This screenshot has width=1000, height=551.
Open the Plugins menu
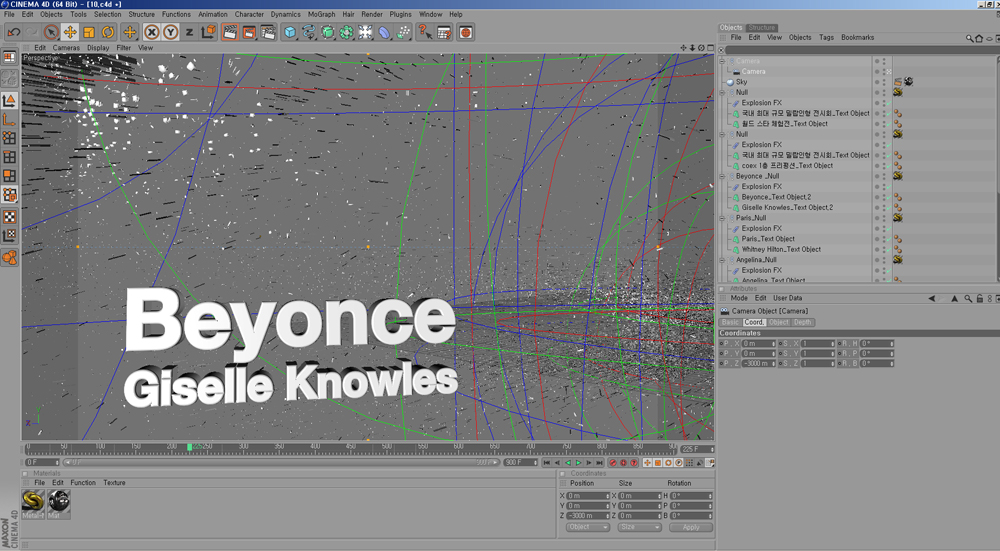[401, 14]
